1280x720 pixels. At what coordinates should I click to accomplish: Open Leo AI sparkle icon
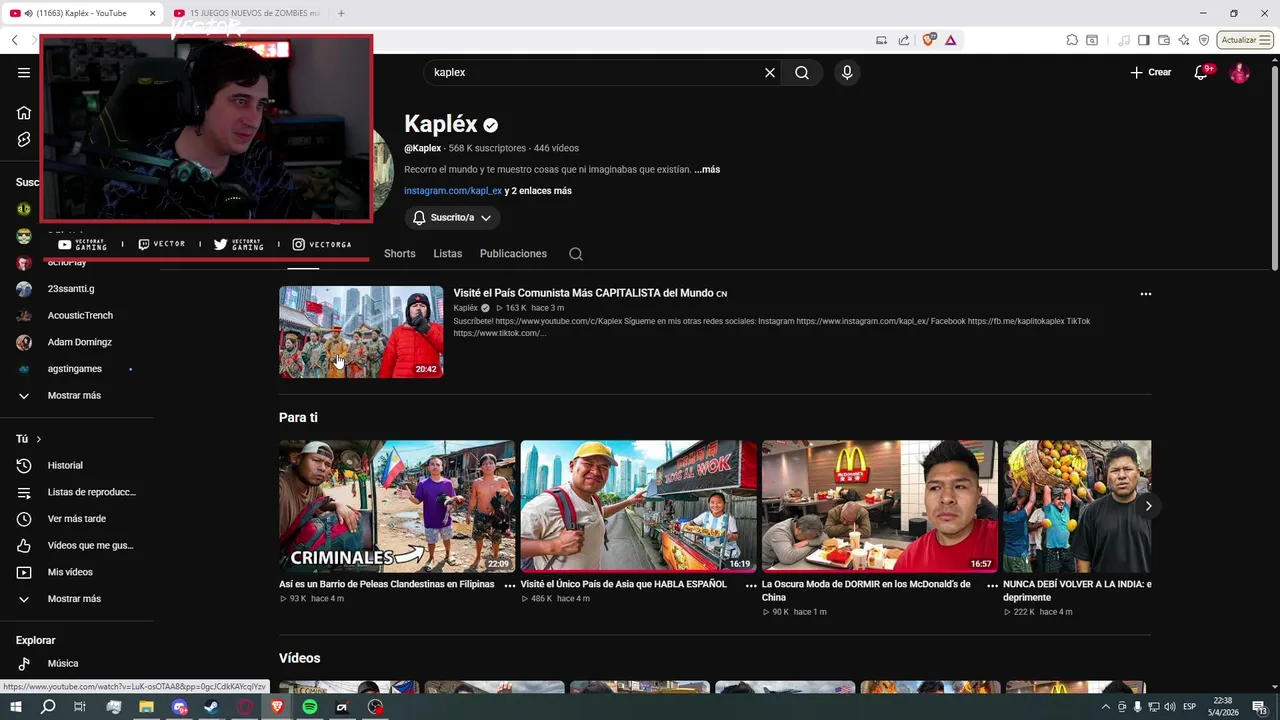(1184, 40)
